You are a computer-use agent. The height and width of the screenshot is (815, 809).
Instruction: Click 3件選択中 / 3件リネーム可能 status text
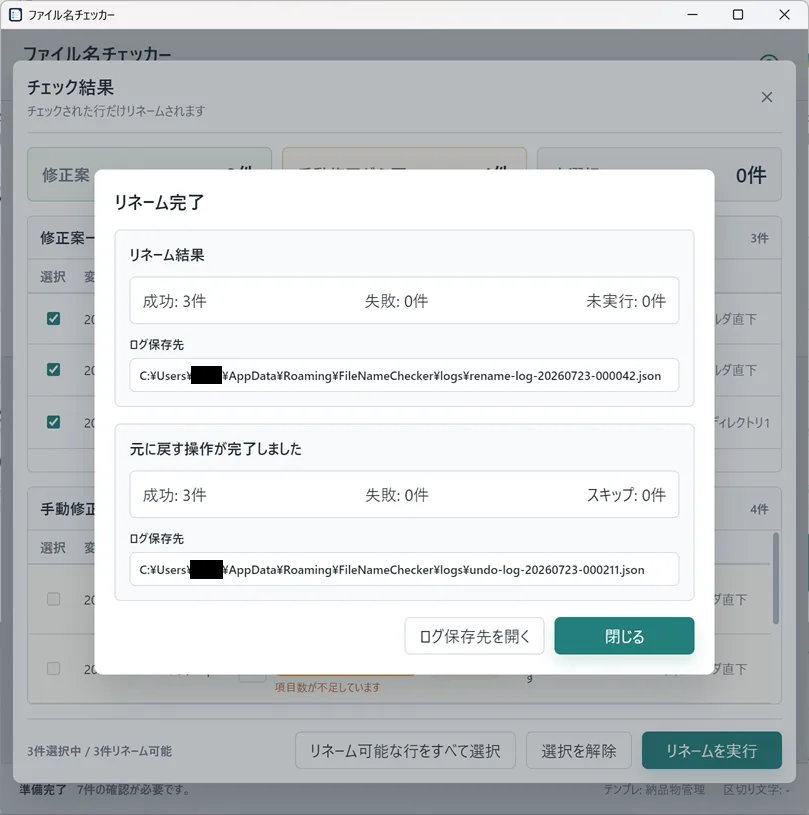coord(99,751)
